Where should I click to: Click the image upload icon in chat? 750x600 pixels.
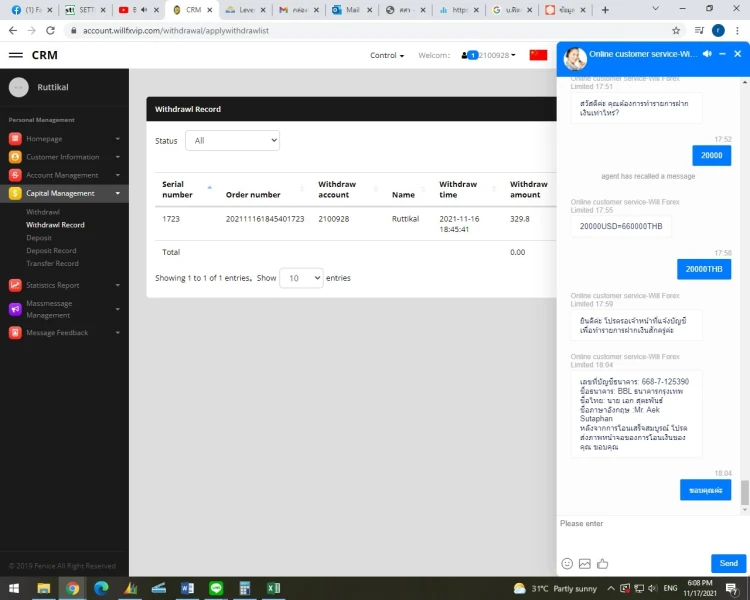(x=585, y=564)
